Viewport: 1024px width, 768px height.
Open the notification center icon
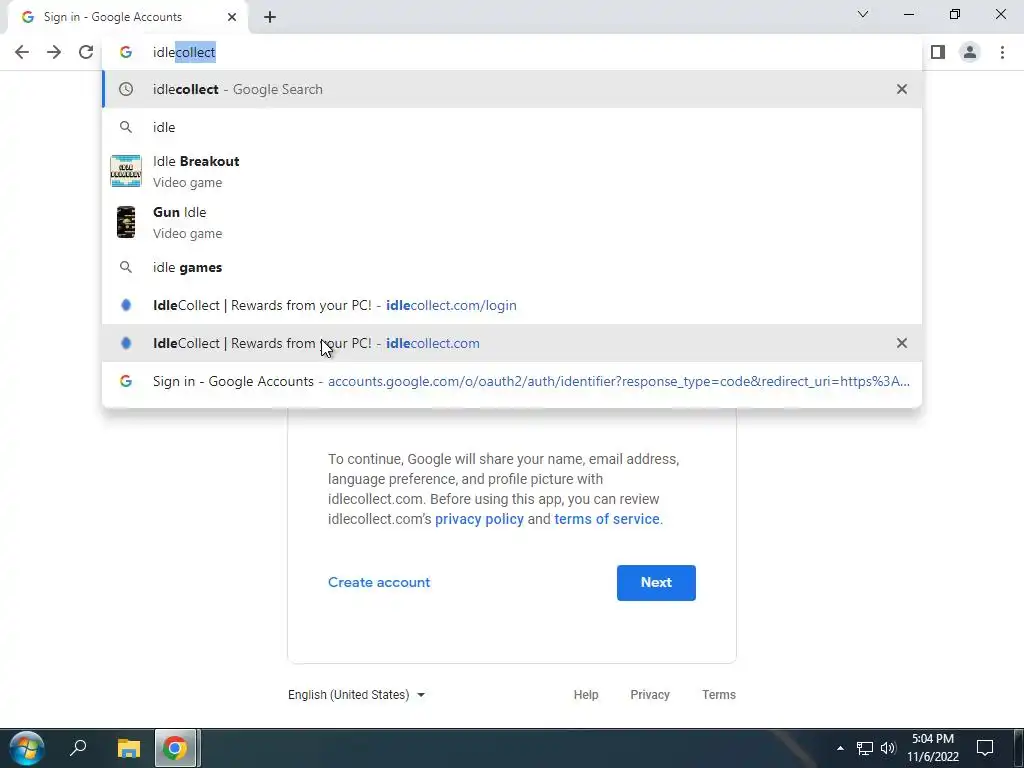[985, 748]
